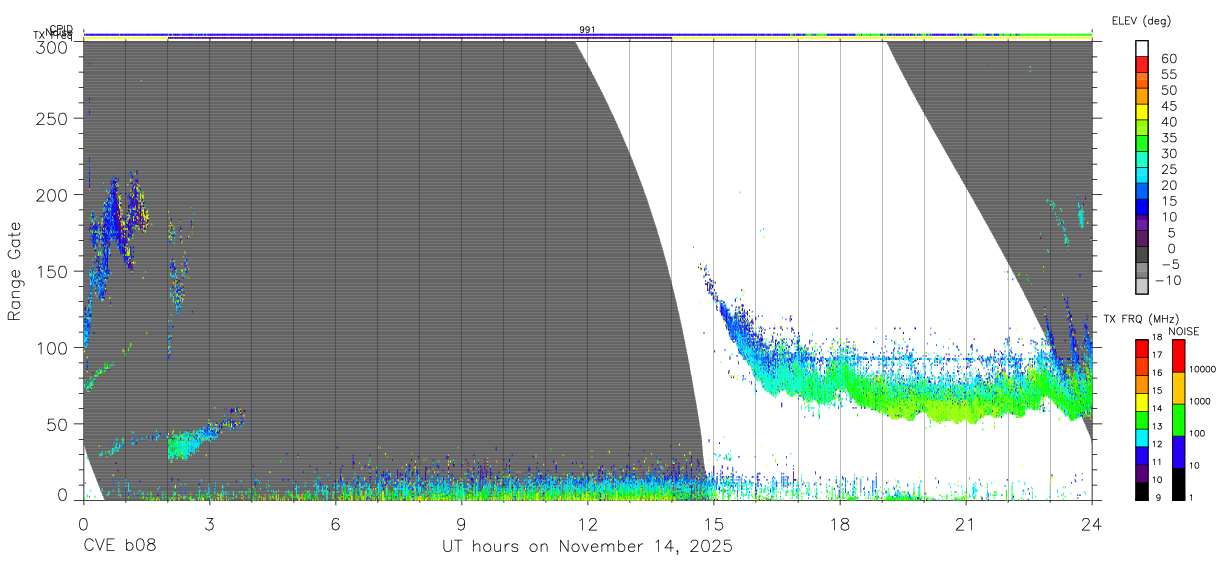Click the ELEV (deg) legend title
The height and width of the screenshot is (567, 1228).
pyautogui.click(x=1140, y=20)
